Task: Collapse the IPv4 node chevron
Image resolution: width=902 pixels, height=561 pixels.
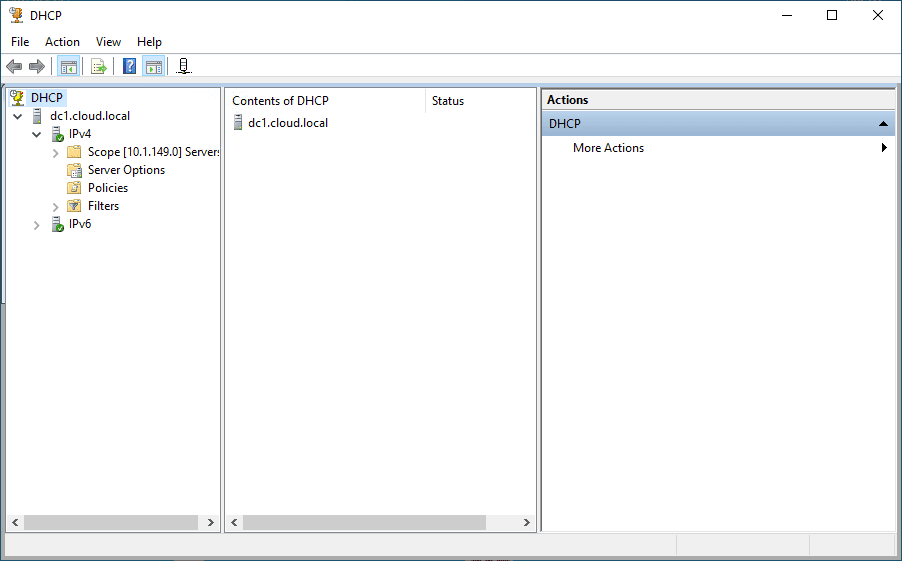Action: point(37,134)
